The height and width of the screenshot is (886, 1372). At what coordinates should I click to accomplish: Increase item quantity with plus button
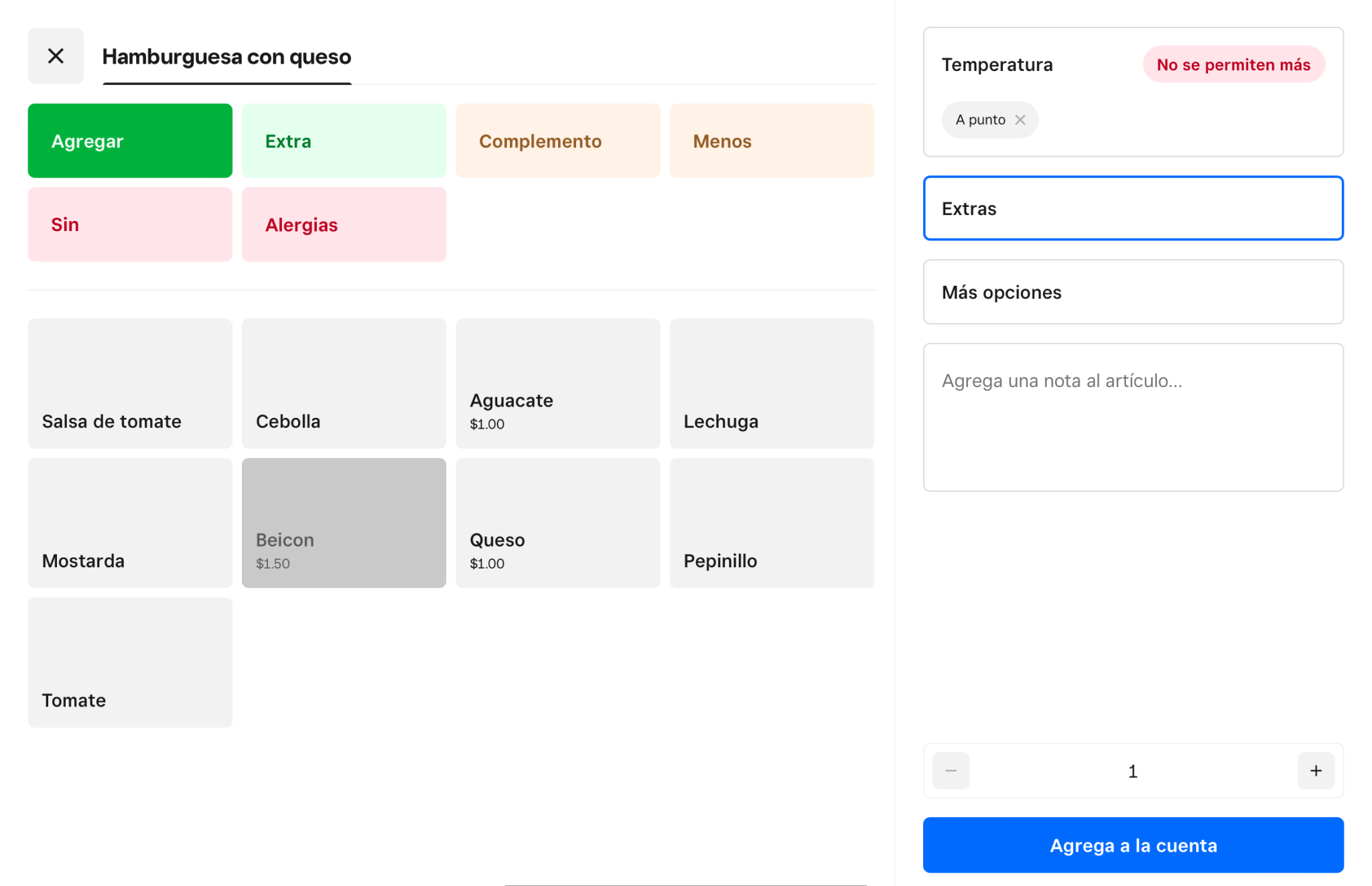pos(1315,771)
